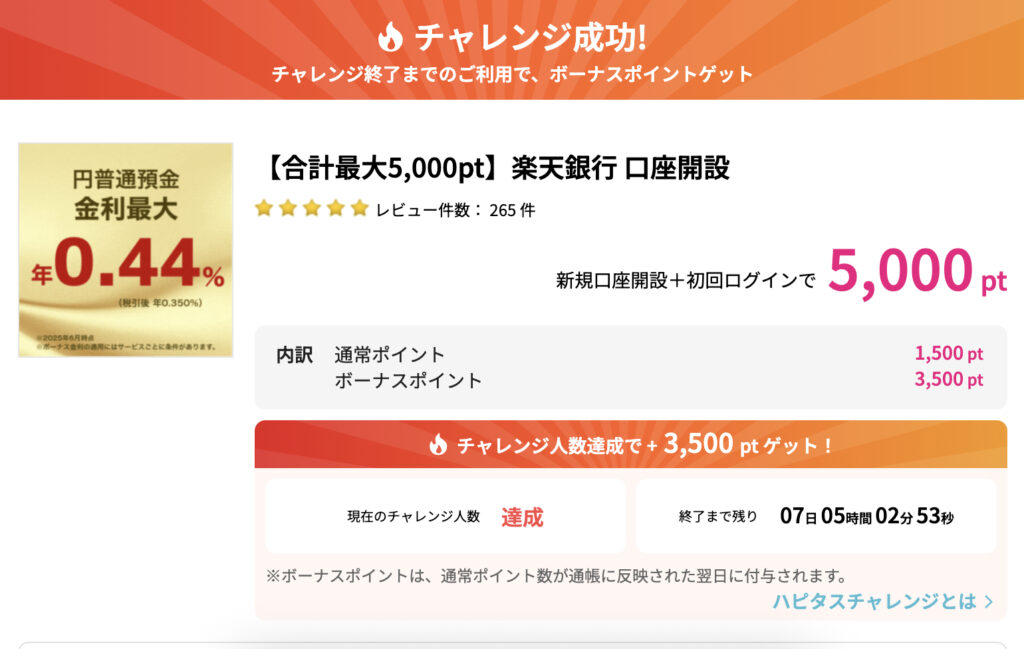This screenshot has width=1024, height=649.
Task: Click the second rating star
Action: [x=288, y=209]
